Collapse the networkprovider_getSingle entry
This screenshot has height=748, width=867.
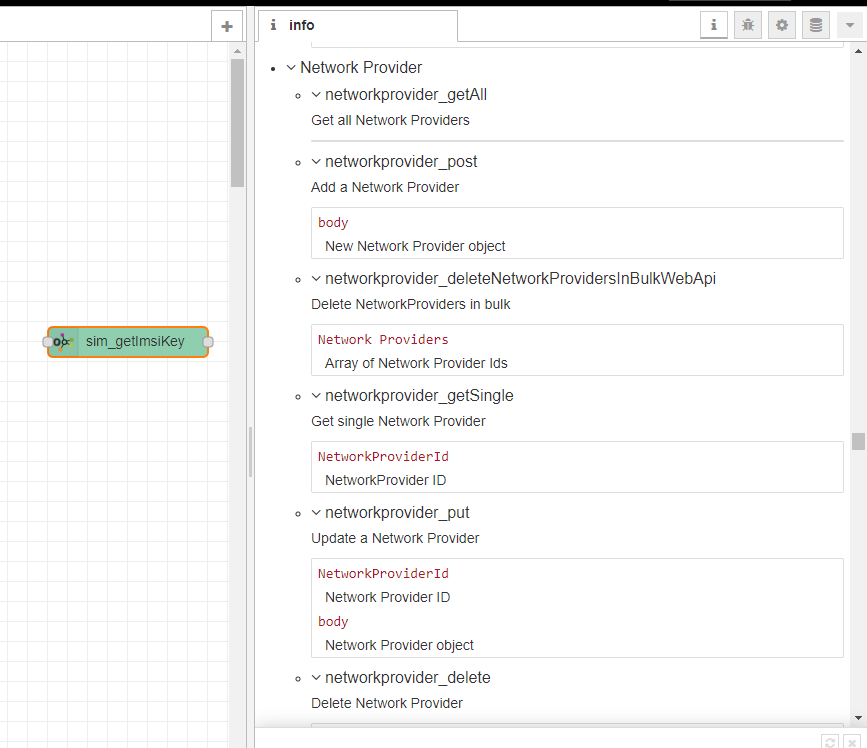[x=316, y=396]
